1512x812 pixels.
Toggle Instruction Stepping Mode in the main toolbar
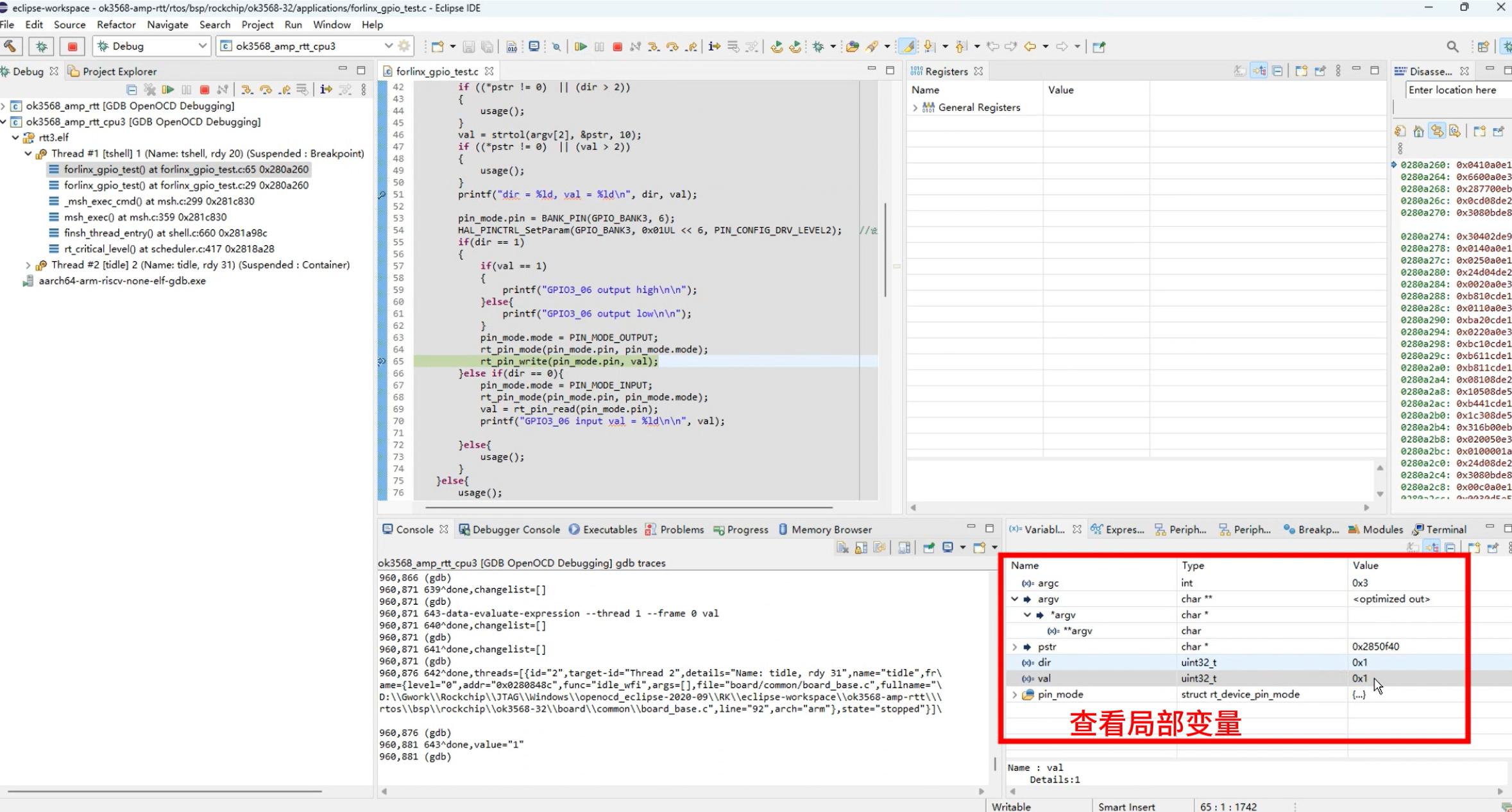[714, 46]
